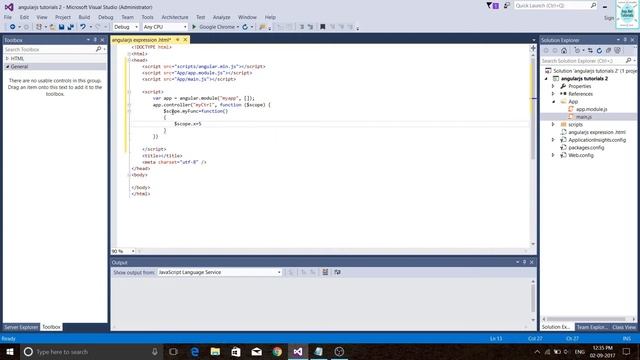The image size is (640, 360).
Task: Click notifications flag icon in title bar
Action: click(x=492, y=6)
